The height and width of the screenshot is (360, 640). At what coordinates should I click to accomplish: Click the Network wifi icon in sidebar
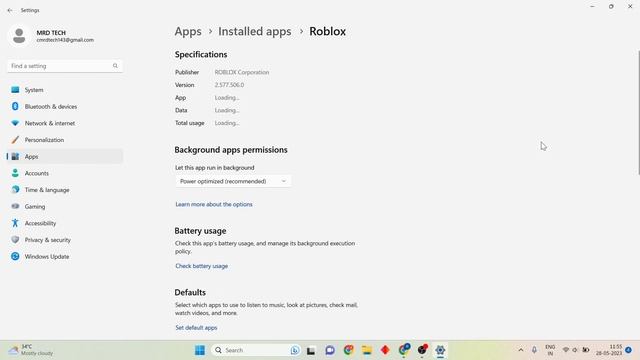pyautogui.click(x=15, y=123)
